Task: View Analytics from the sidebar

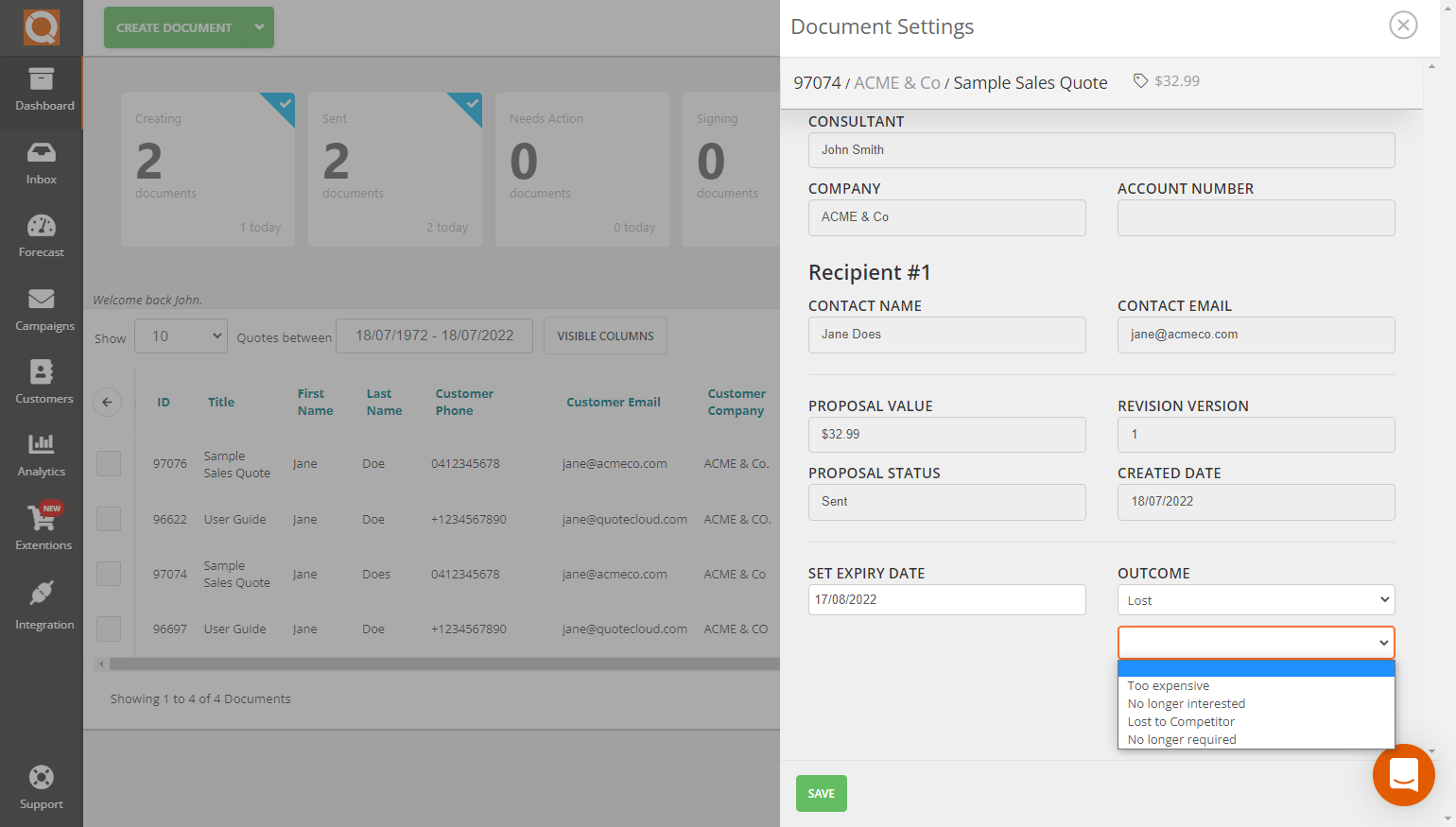Action: 42,455
